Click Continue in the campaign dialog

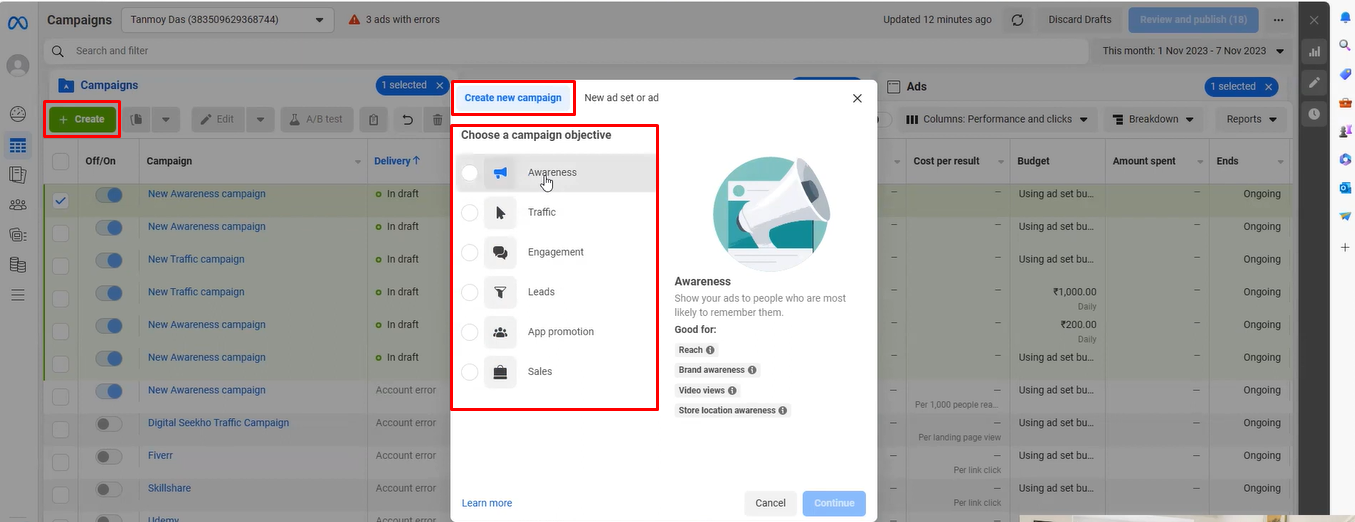[834, 503]
